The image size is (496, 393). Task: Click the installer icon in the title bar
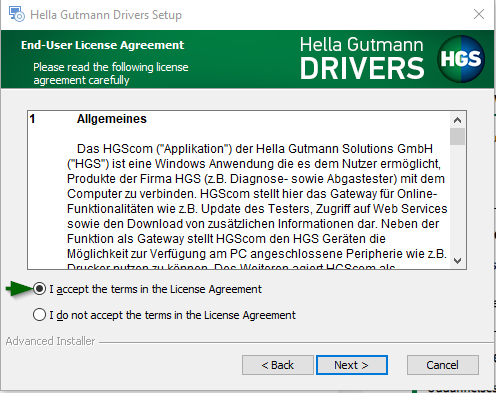16,14
